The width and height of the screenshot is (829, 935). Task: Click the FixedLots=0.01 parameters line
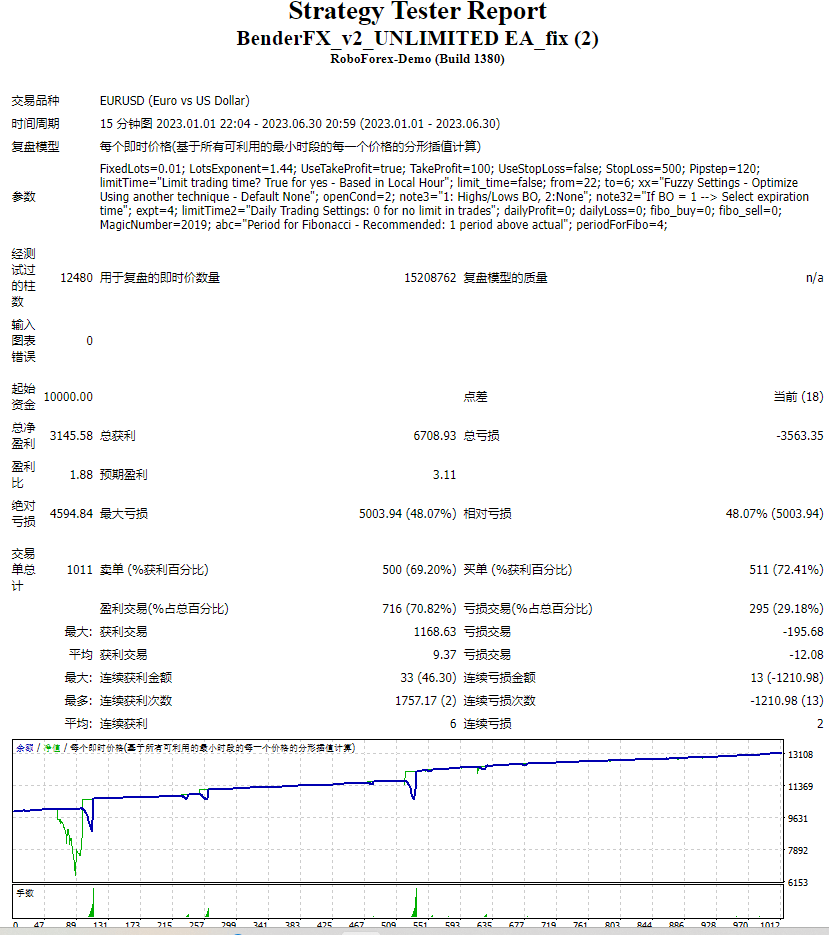pos(429,169)
